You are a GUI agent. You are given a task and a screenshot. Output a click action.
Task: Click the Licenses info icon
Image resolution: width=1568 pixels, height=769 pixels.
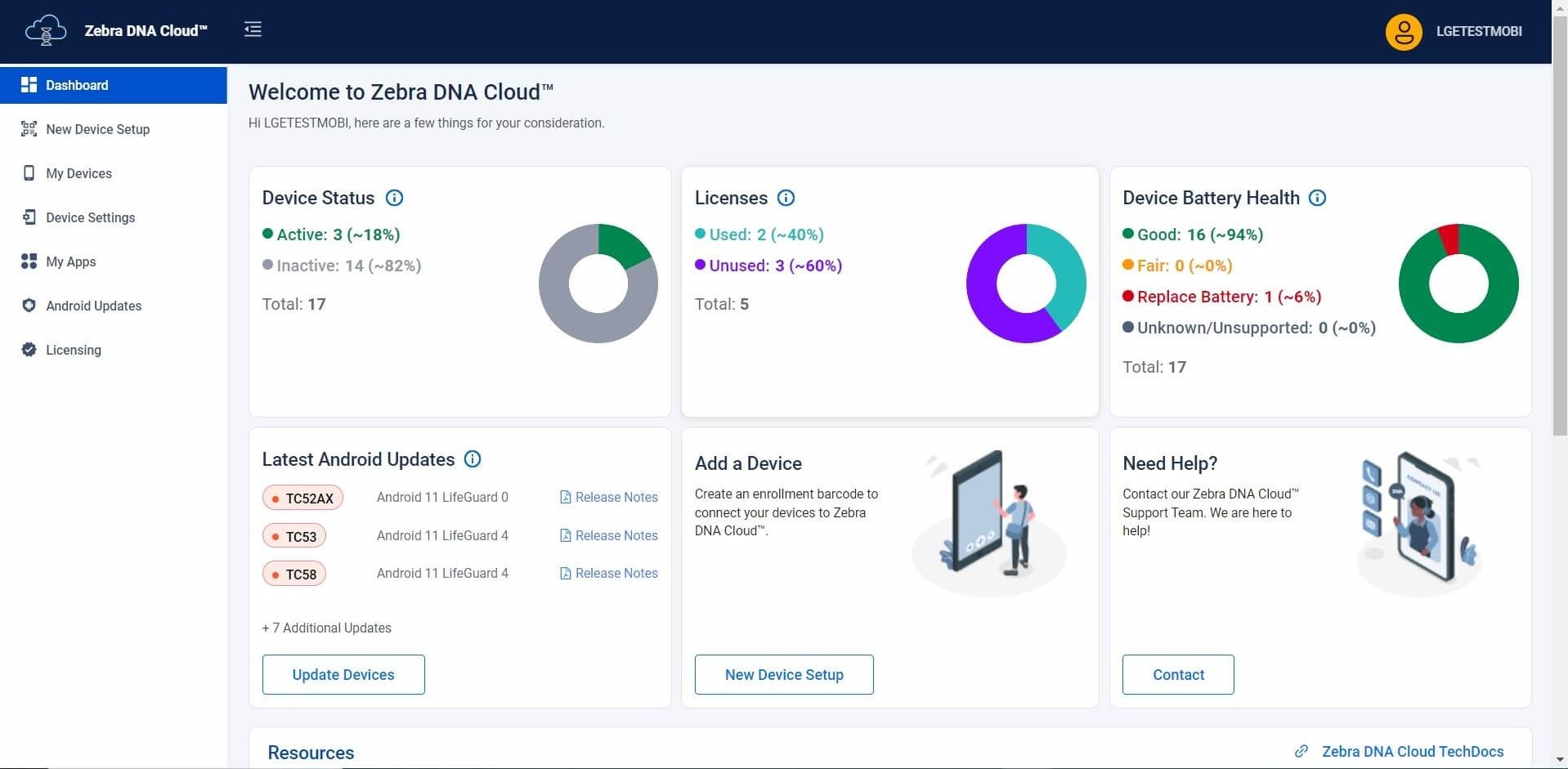pyautogui.click(x=786, y=198)
